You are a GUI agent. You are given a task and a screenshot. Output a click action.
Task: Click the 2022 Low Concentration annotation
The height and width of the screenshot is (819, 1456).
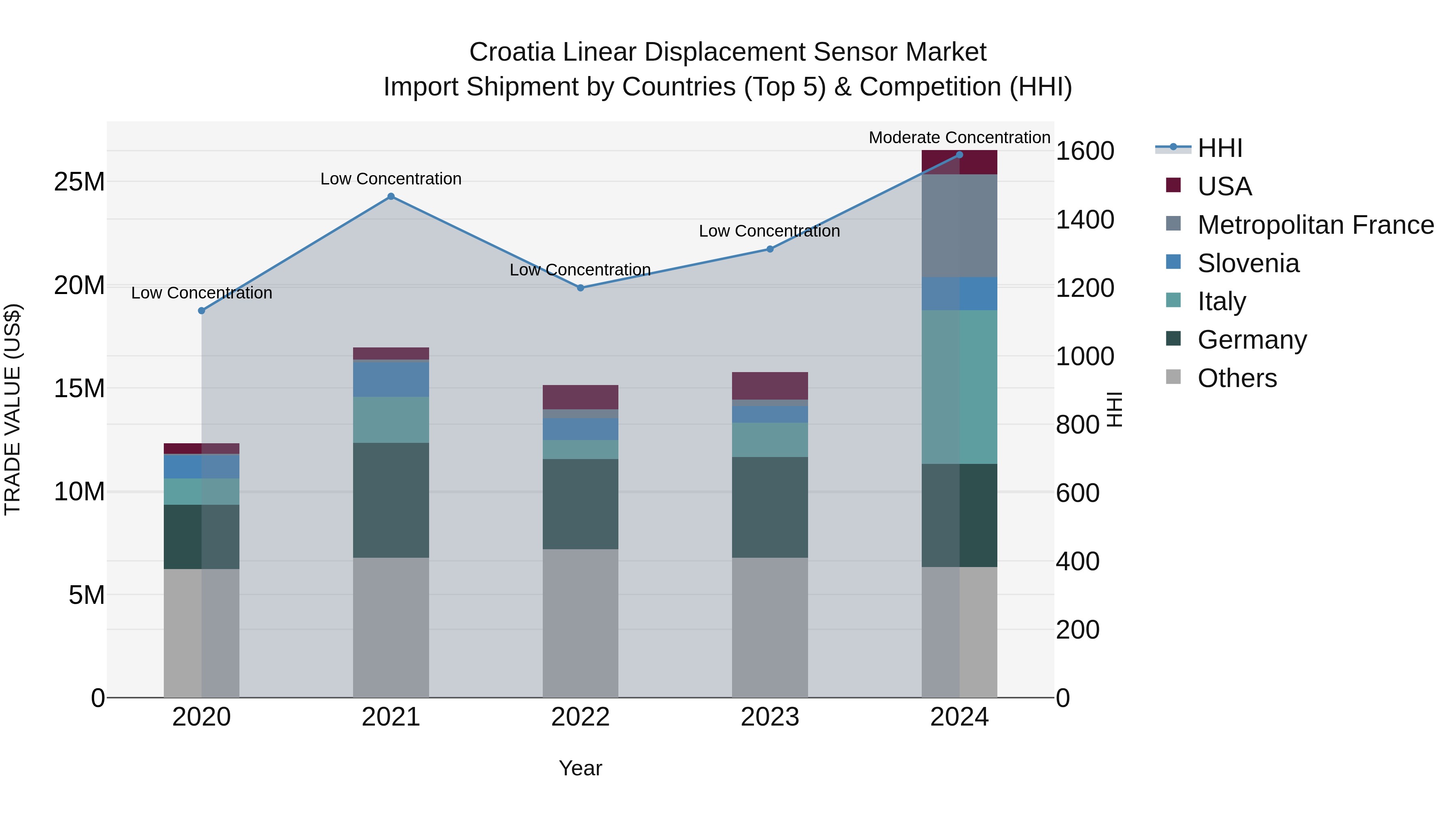pyautogui.click(x=580, y=270)
